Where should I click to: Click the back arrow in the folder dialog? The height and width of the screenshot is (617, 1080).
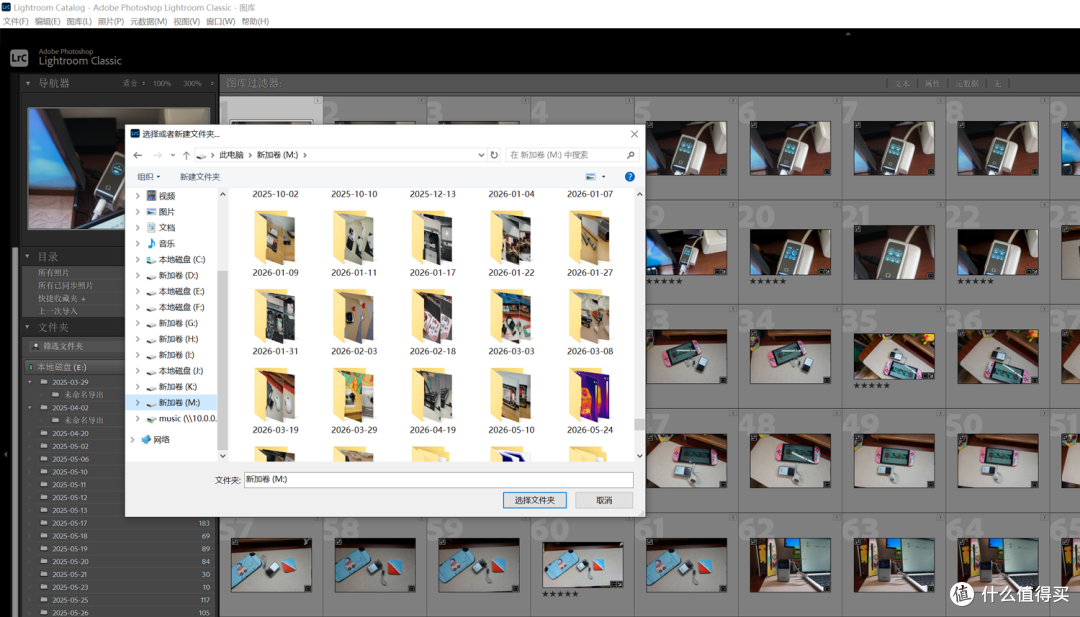click(x=138, y=155)
